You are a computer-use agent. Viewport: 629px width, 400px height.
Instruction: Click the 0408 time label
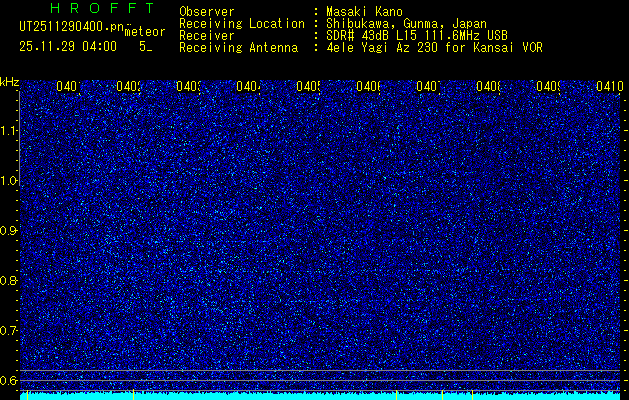pyautogui.click(x=489, y=86)
